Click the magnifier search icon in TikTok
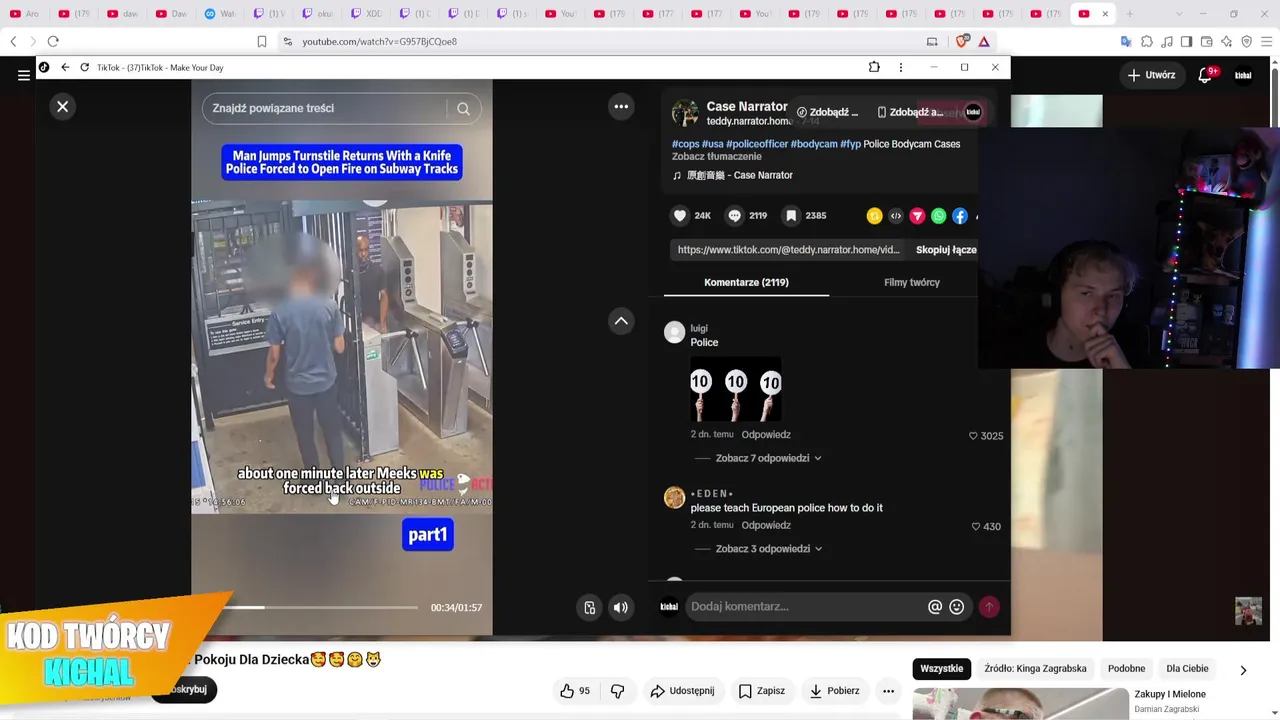This screenshot has width=1280, height=720. tap(463, 108)
